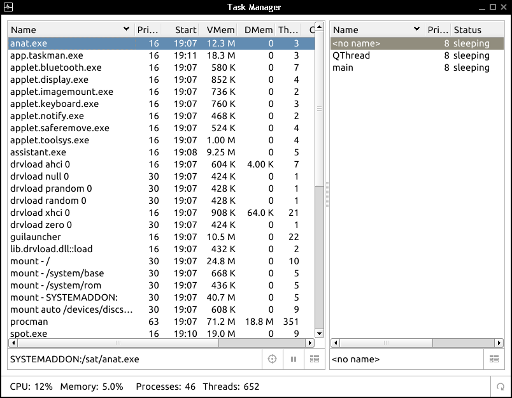Select the <no name> thread row
This screenshot has width=512, height=398.
(x=417, y=43)
